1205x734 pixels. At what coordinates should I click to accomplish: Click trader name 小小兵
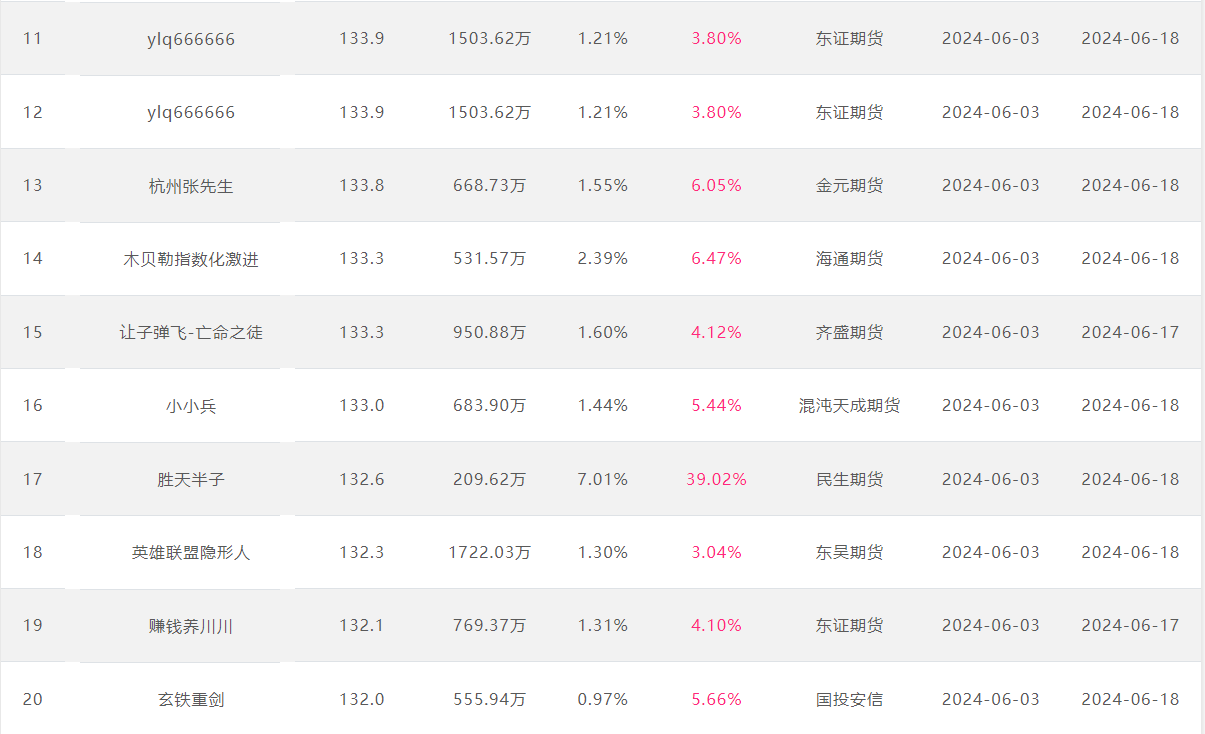[191, 406]
